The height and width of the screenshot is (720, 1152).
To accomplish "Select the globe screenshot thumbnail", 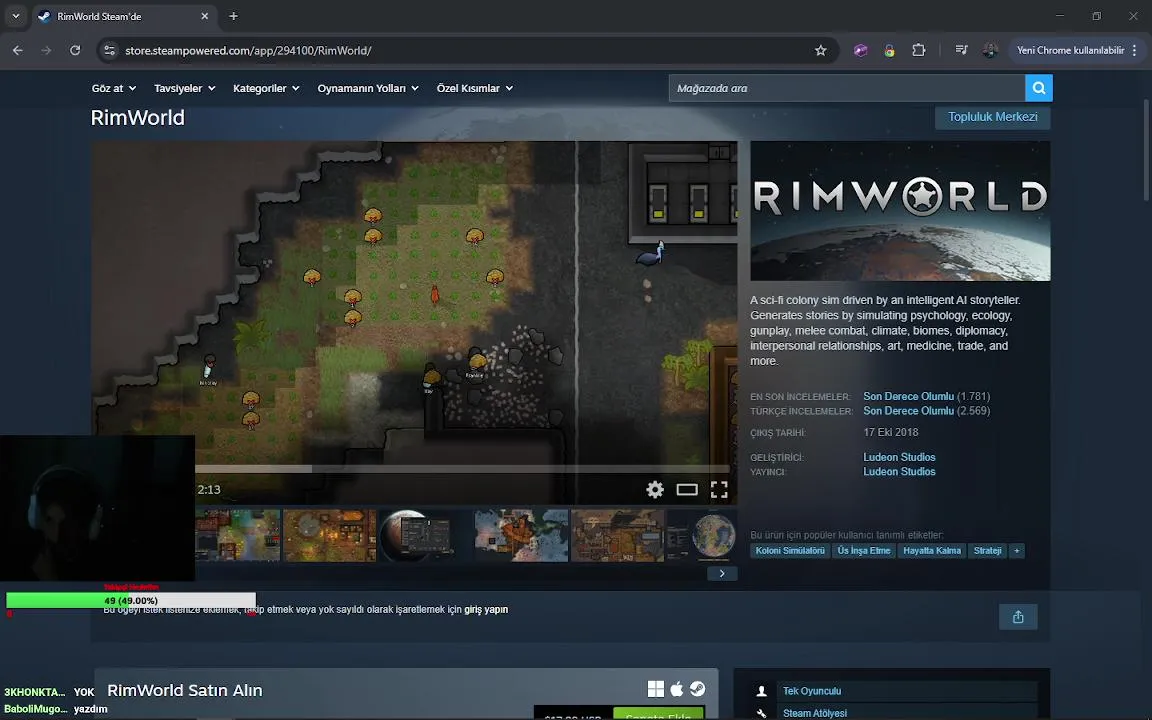I will point(702,536).
